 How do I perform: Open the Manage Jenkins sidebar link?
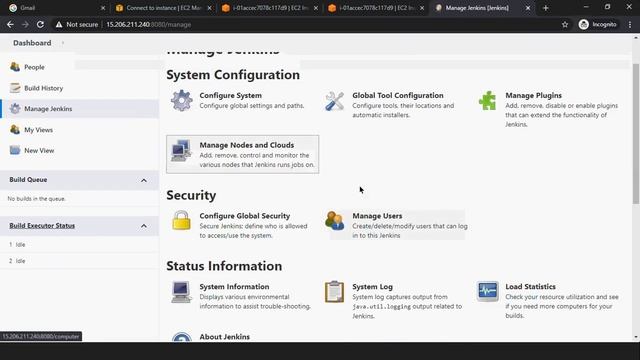(x=48, y=109)
